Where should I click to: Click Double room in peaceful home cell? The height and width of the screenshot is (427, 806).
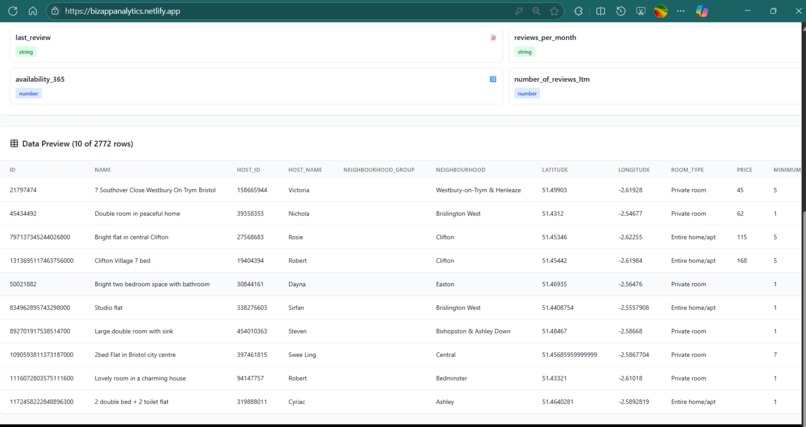pyautogui.click(x=137, y=214)
